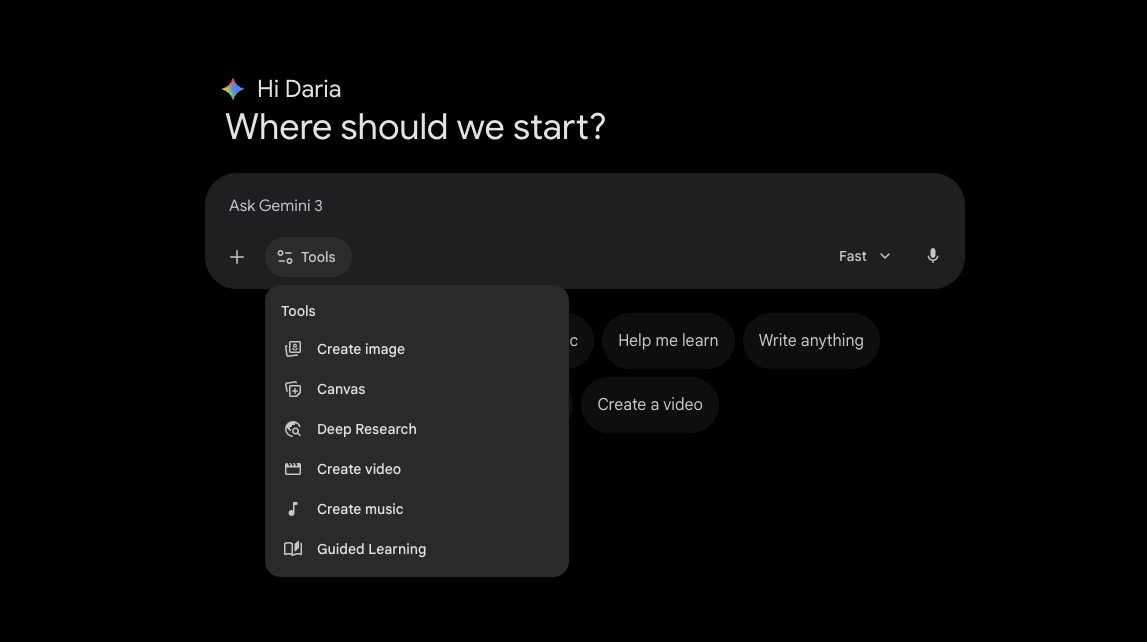Expand model options with the chevron arrow

click(885, 257)
